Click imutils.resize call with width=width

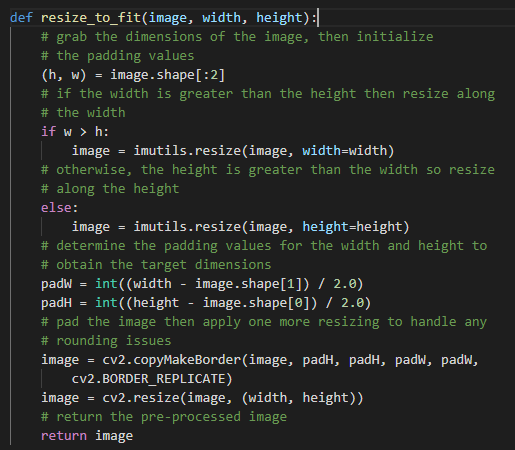click(264, 151)
